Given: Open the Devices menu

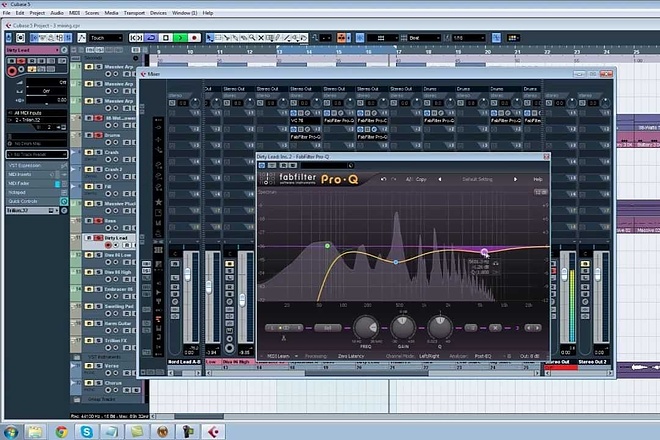Looking at the screenshot, I should (x=158, y=13).
